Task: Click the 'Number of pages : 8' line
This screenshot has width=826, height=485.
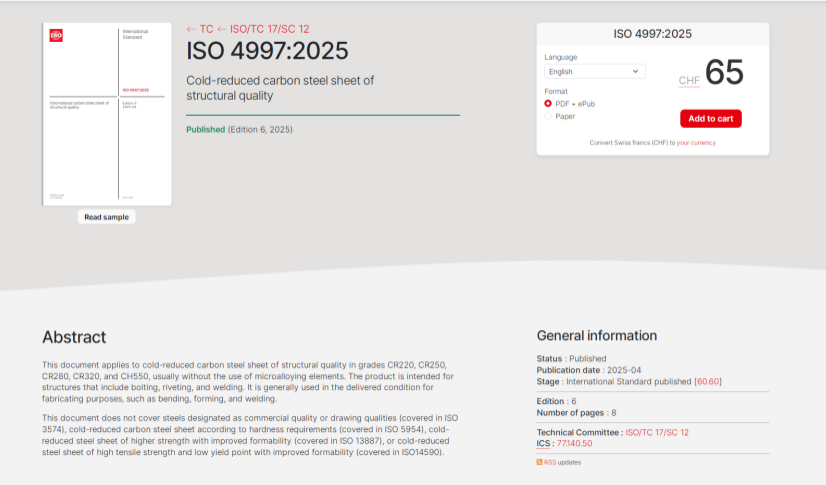Action: [x=576, y=412]
